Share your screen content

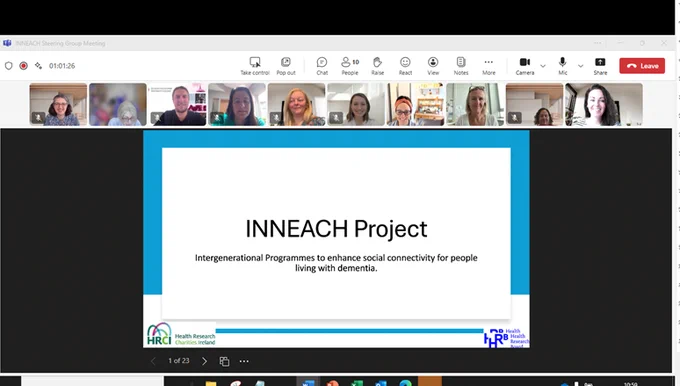(x=600, y=66)
